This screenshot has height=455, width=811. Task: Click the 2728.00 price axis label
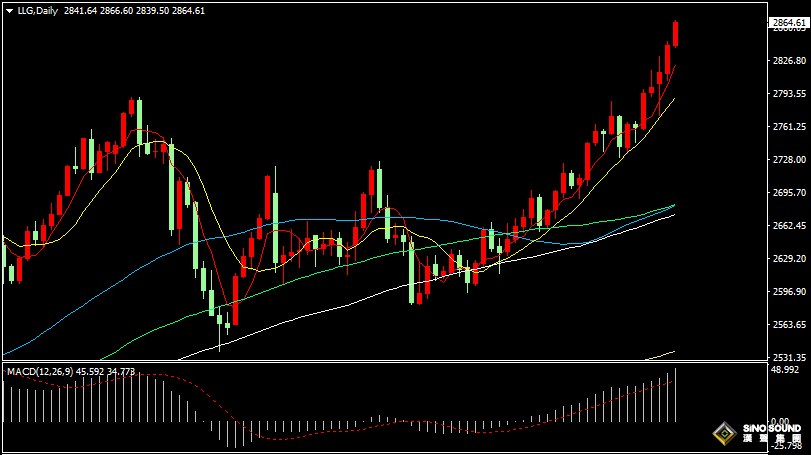tap(789, 160)
